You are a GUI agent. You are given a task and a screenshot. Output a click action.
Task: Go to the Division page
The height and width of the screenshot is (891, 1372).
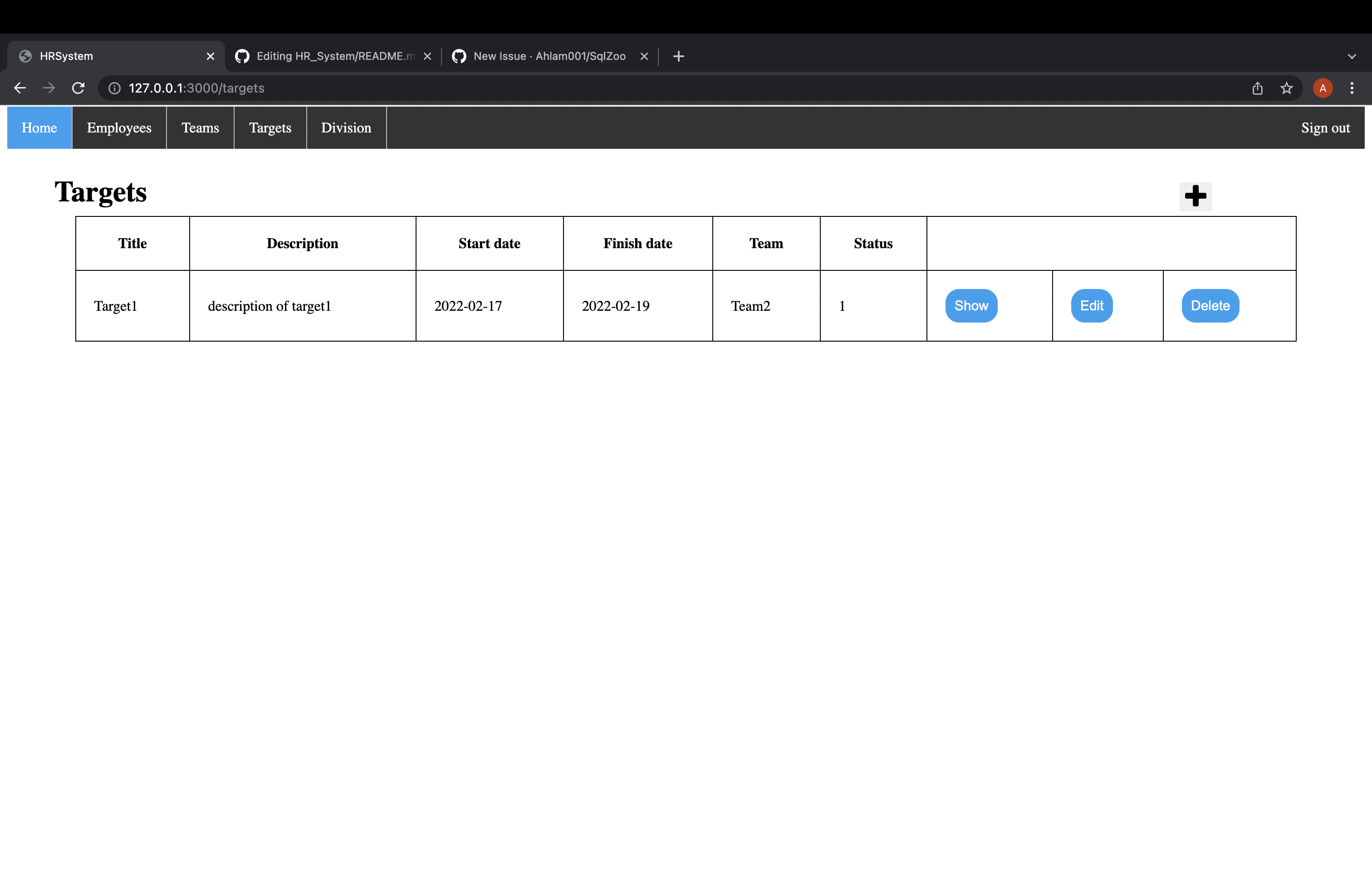pos(346,128)
